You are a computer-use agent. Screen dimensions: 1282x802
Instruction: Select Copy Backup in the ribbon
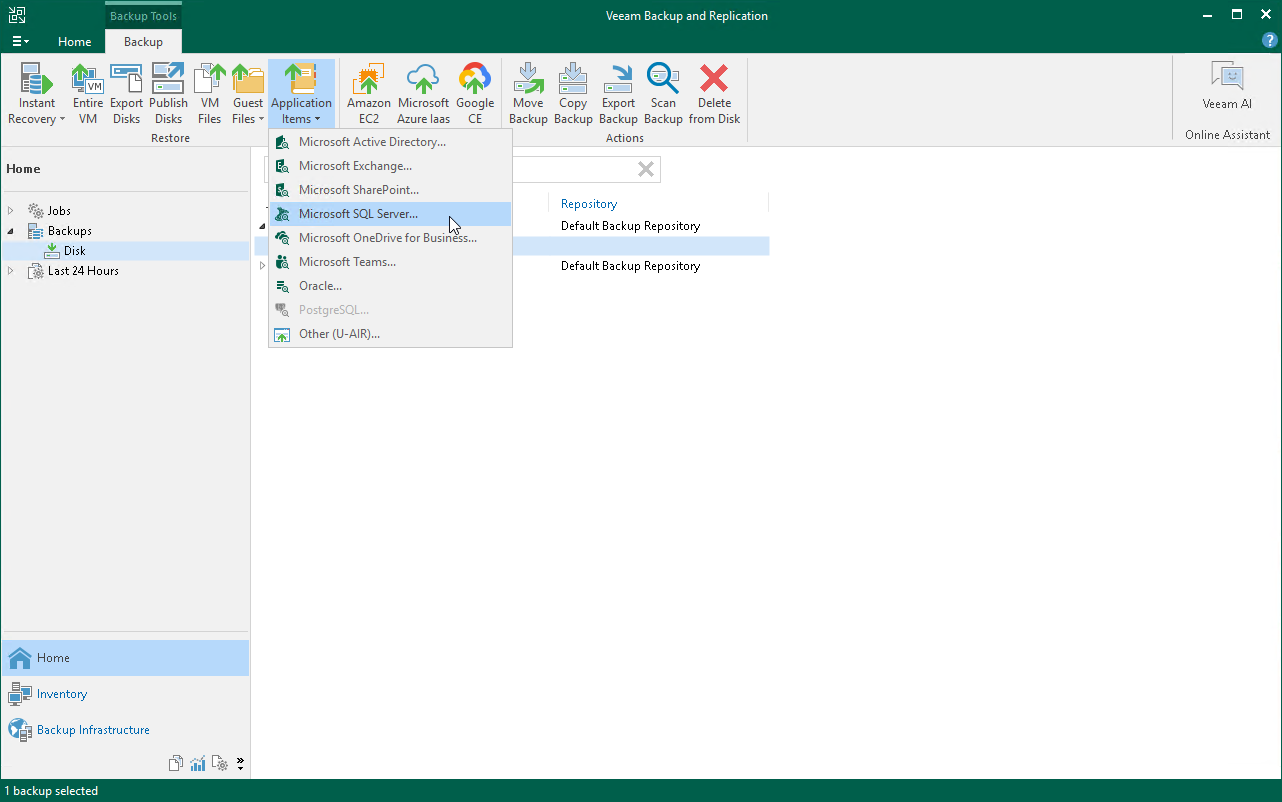pyautogui.click(x=573, y=94)
